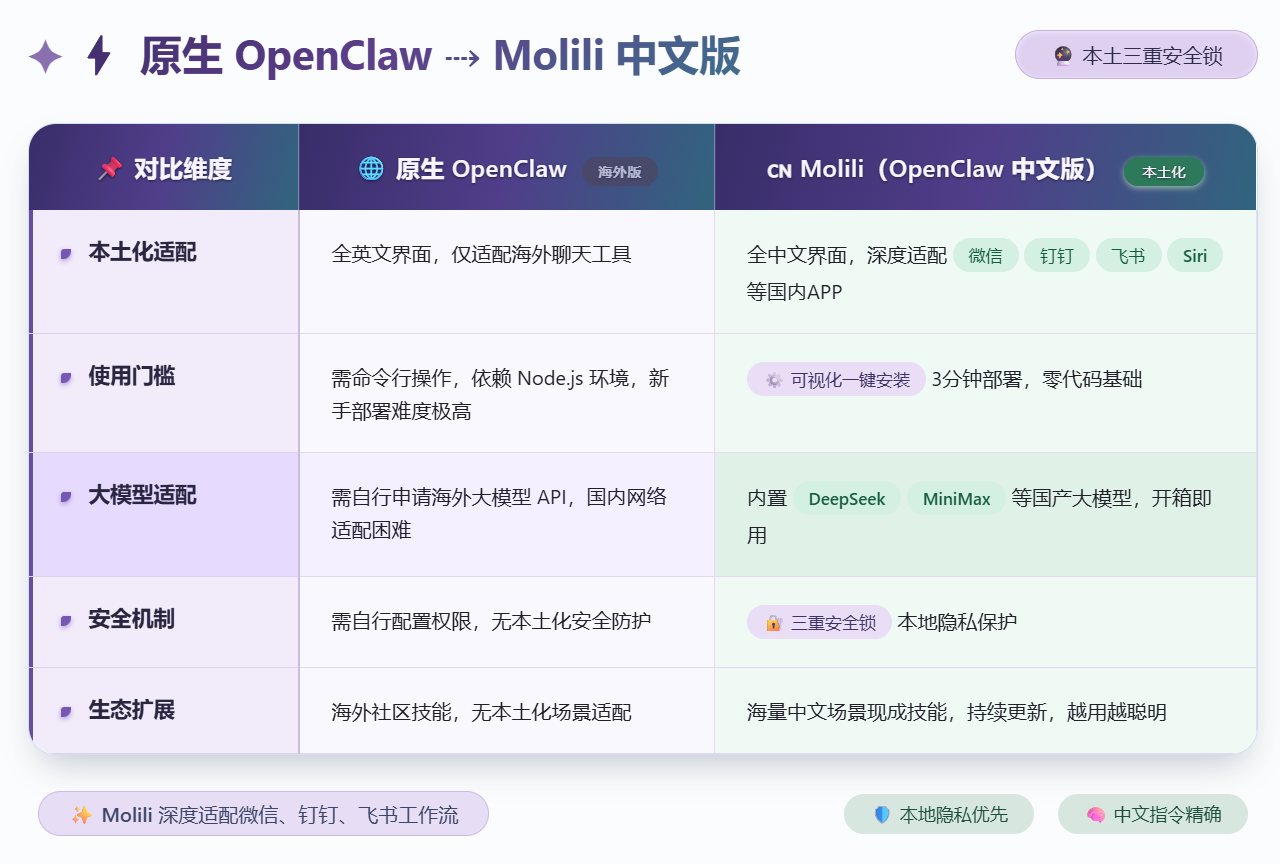
Task: Click the gear icon in 可视化一键安装 pill
Action: coord(773,380)
